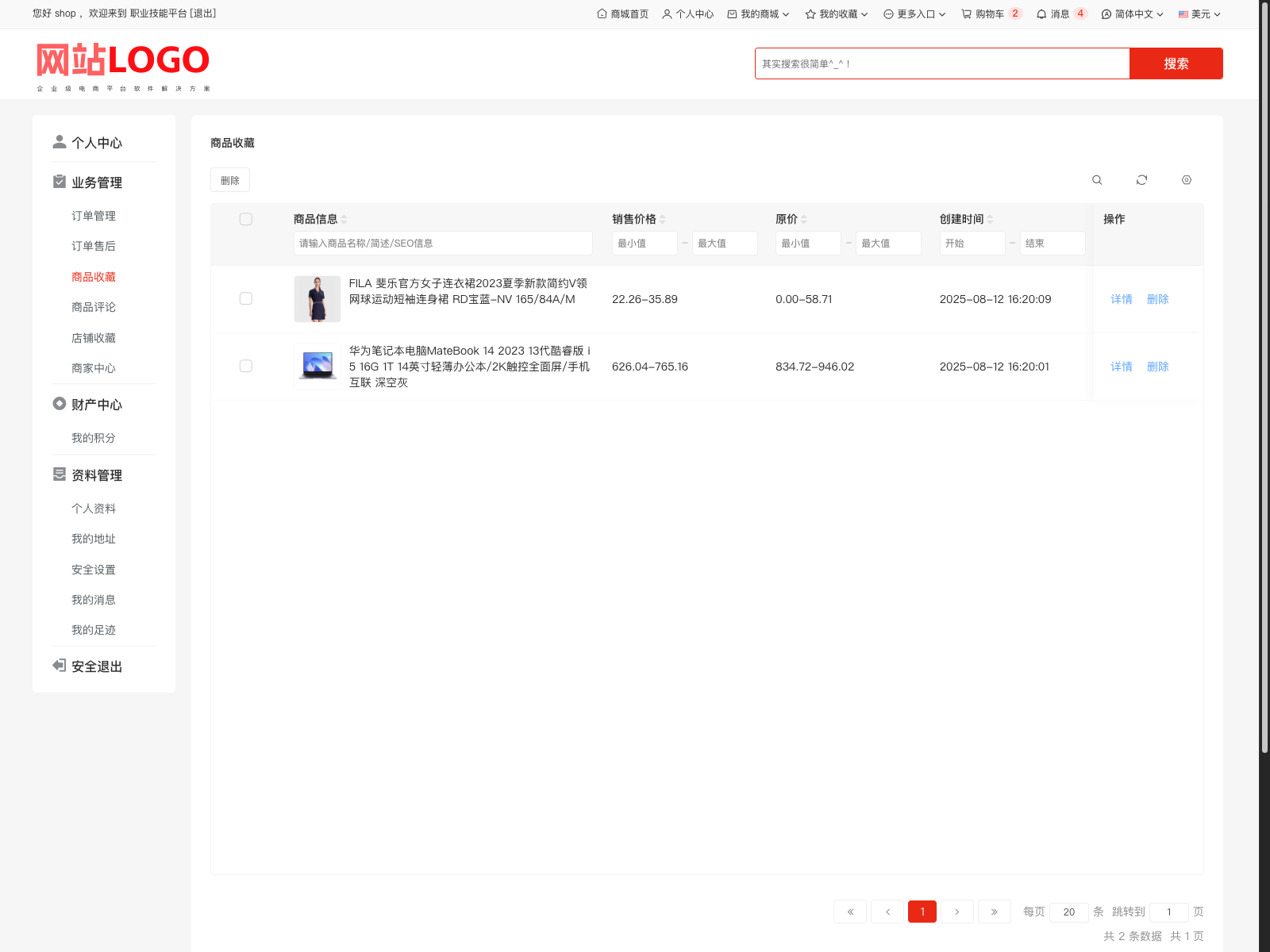This screenshot has height=952, width=1270.
Task: Open the messages bell notification
Action: [1060, 14]
